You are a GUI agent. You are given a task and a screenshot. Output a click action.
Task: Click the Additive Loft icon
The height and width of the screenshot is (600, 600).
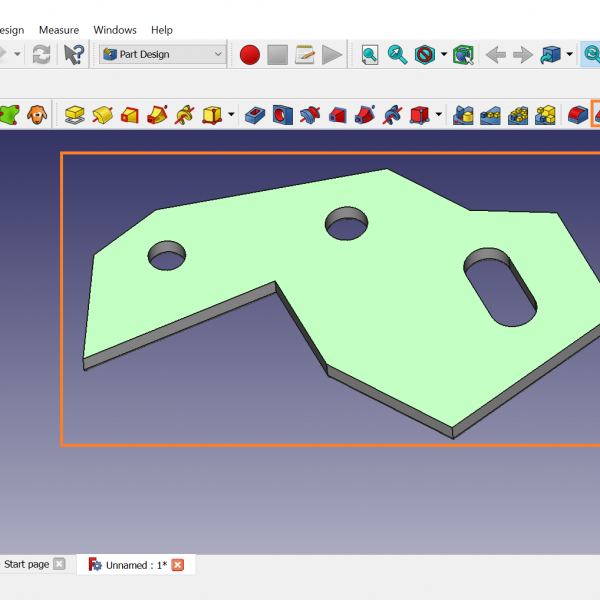(x=129, y=115)
